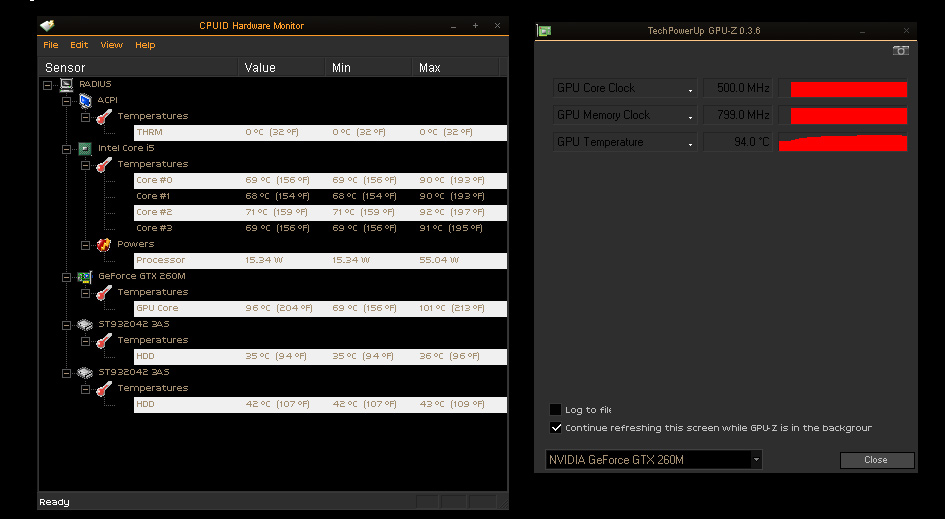Click the 55.04 W max processor value
Viewport: 945px width, 519px height.
pos(439,260)
